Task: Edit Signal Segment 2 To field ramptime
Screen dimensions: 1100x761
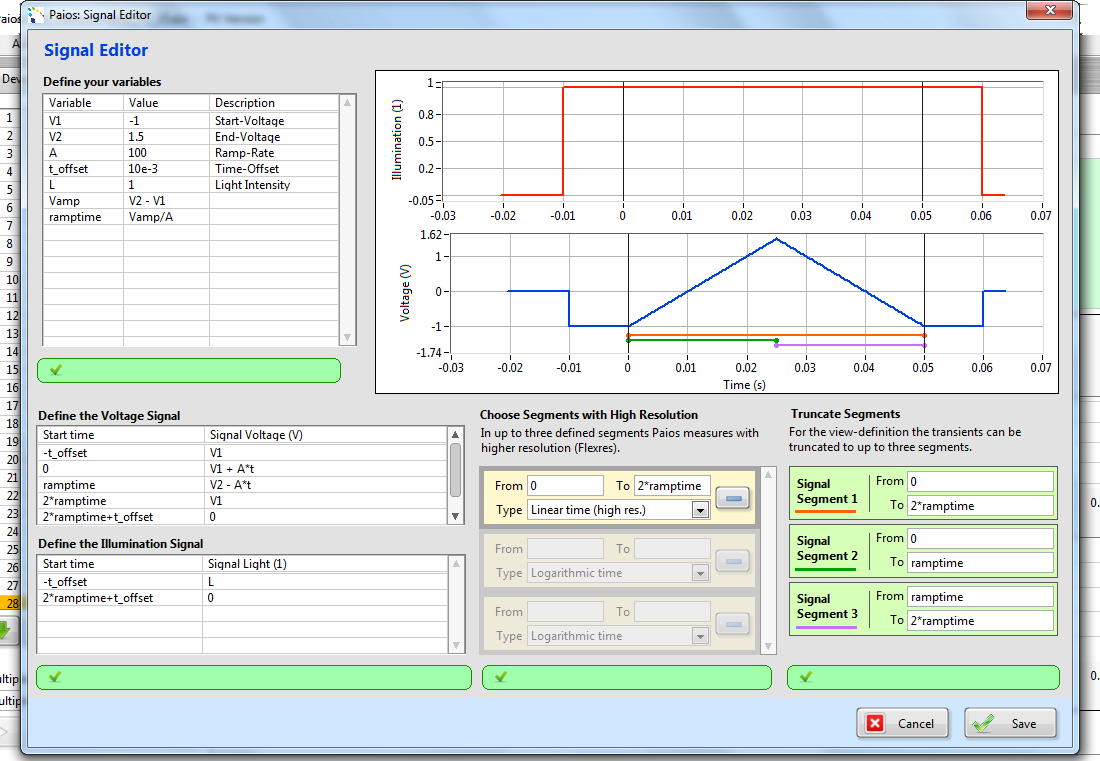Action: pyautogui.click(x=980, y=563)
